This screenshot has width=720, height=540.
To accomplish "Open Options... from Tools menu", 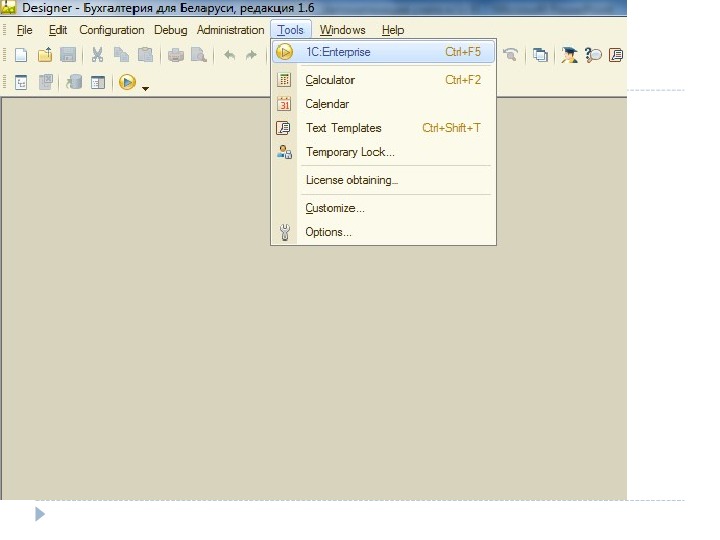I will pyautogui.click(x=383, y=232).
